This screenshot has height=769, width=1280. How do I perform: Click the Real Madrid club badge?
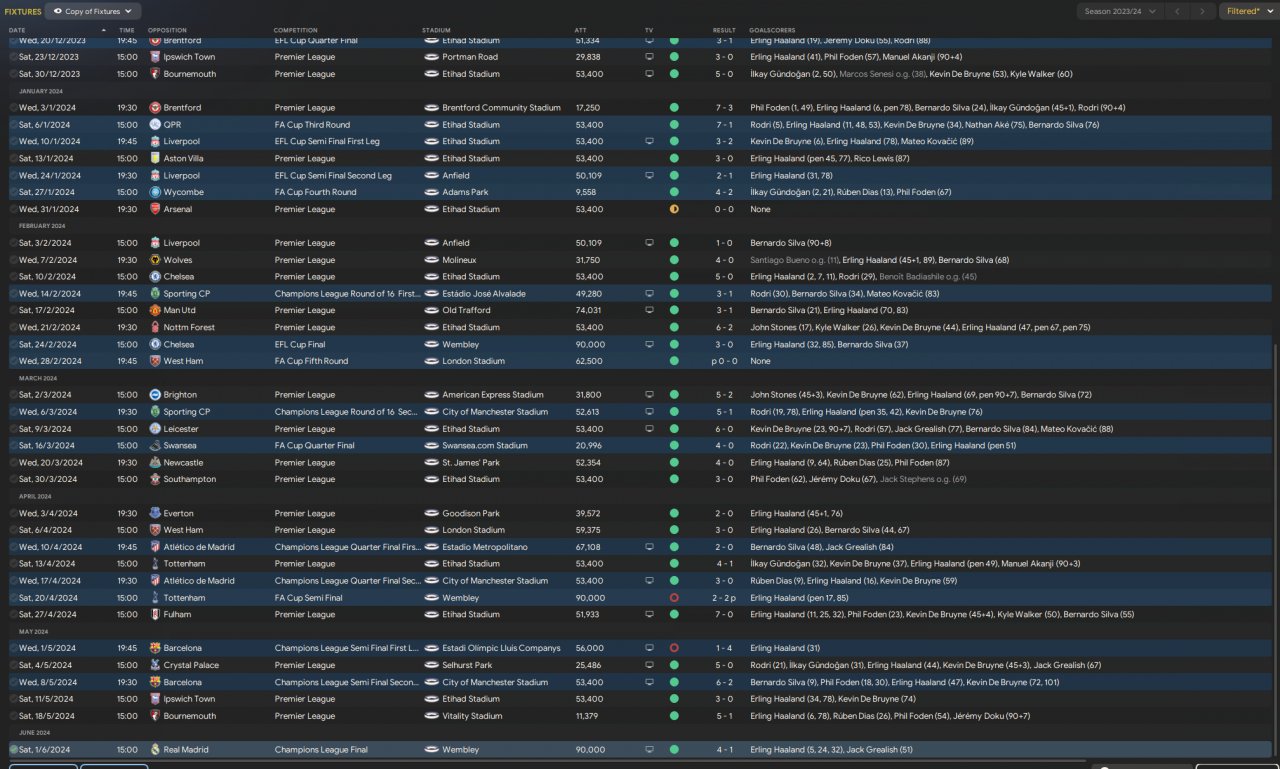pos(155,750)
